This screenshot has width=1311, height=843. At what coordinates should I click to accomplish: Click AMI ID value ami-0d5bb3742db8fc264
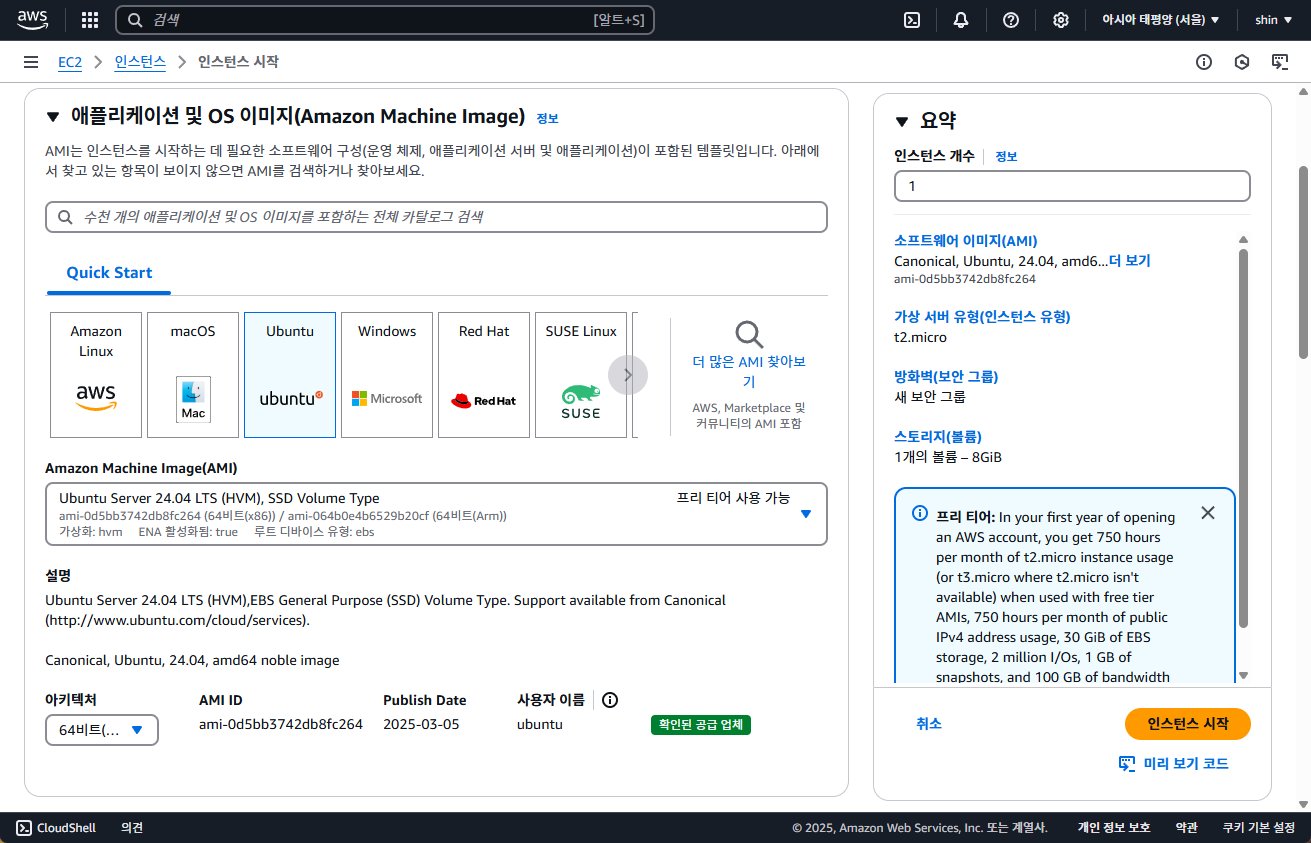[281, 724]
